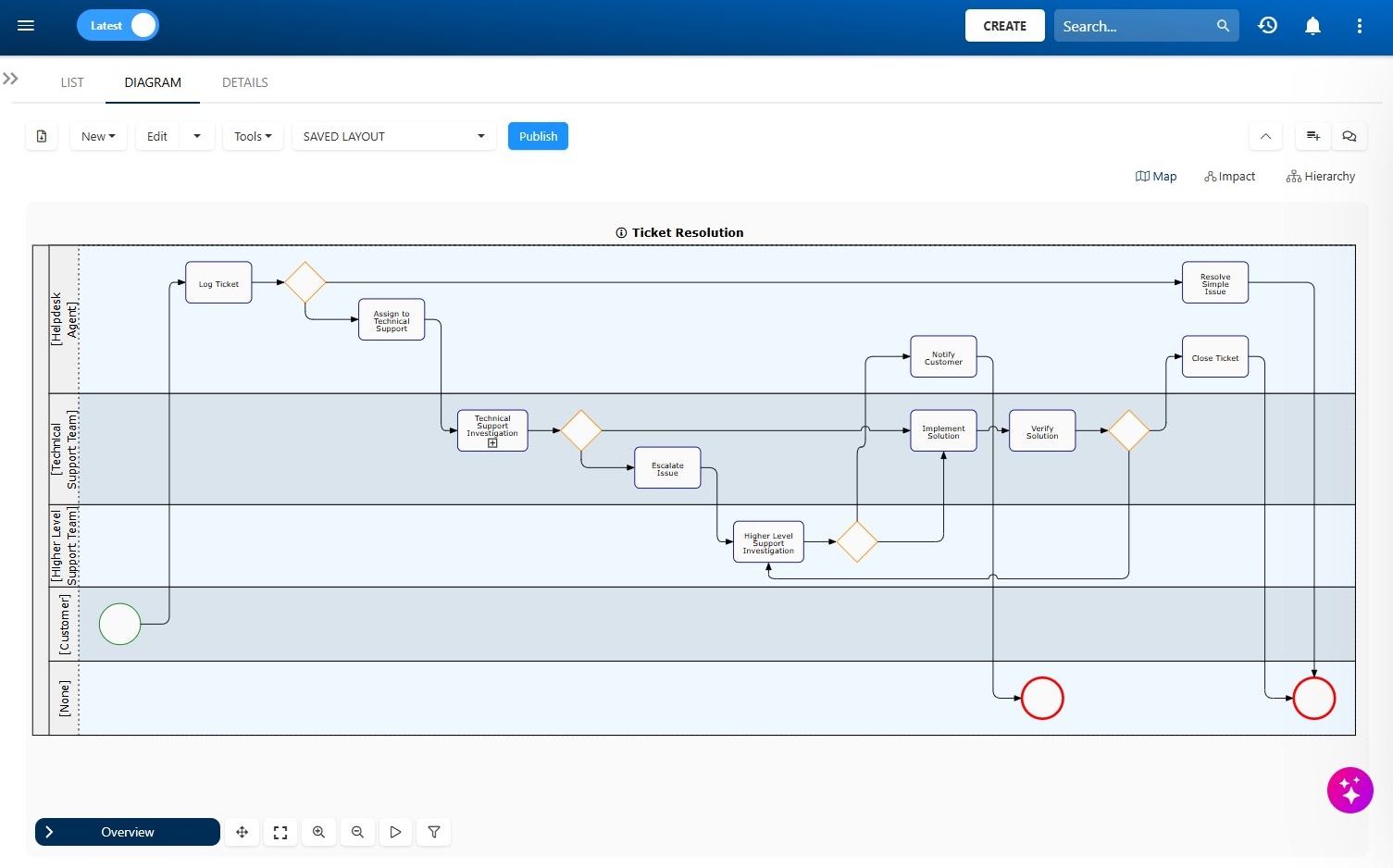1393x868 pixels.
Task: Click the filter funnel icon
Action: point(434,832)
